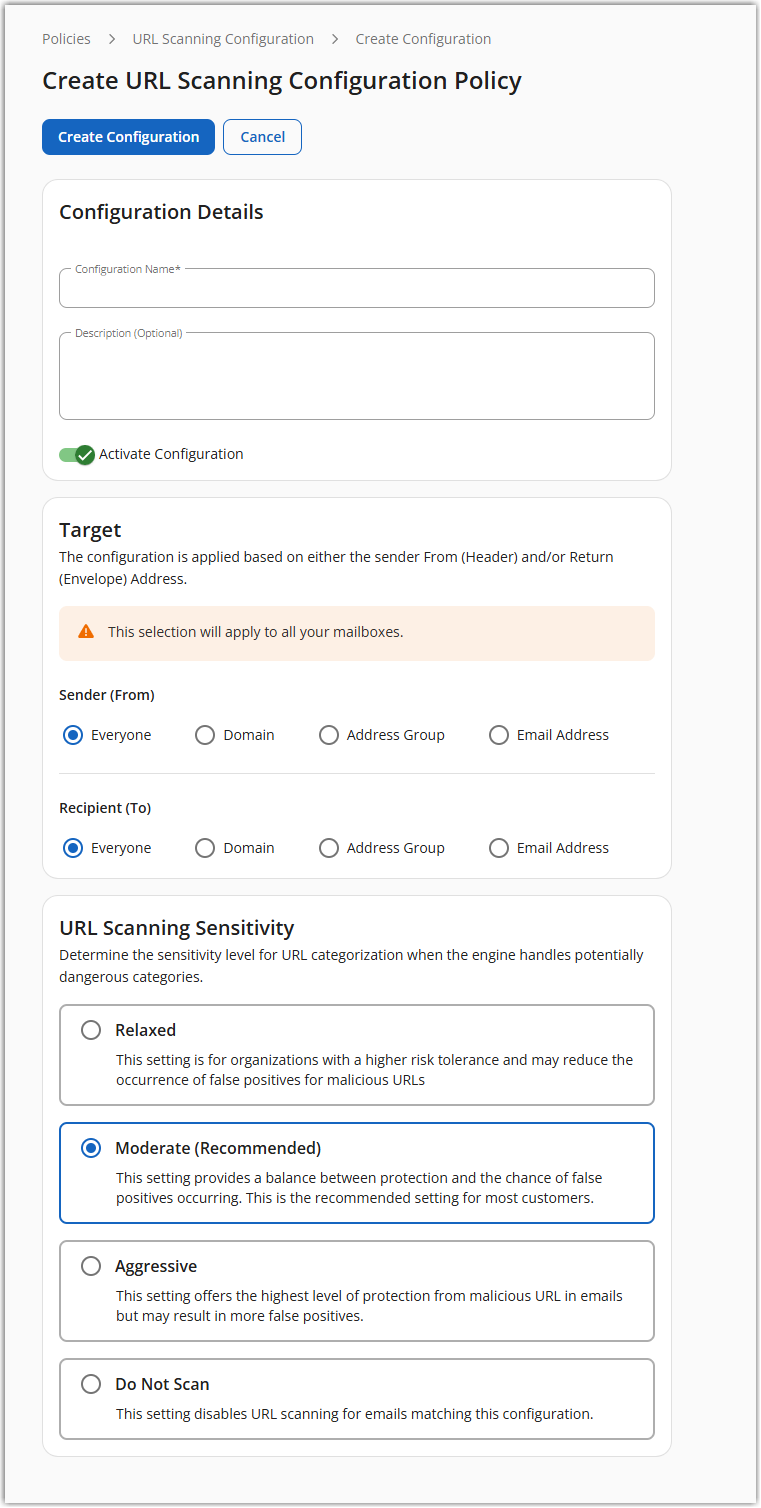Open URL Scanning Configuration breadcrumb
This screenshot has width=761, height=1508.
223,39
